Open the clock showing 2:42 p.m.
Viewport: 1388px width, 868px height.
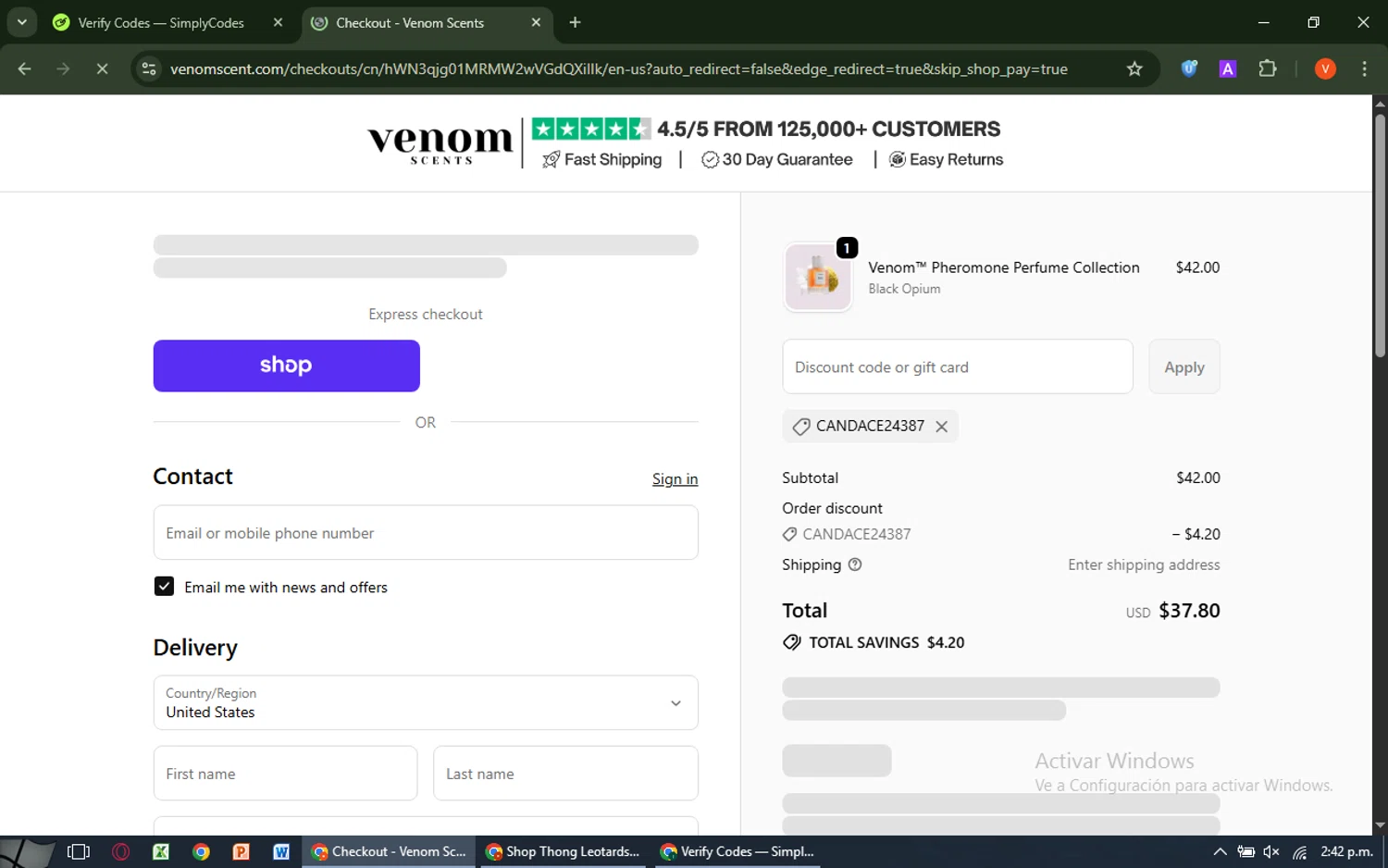1346,852
